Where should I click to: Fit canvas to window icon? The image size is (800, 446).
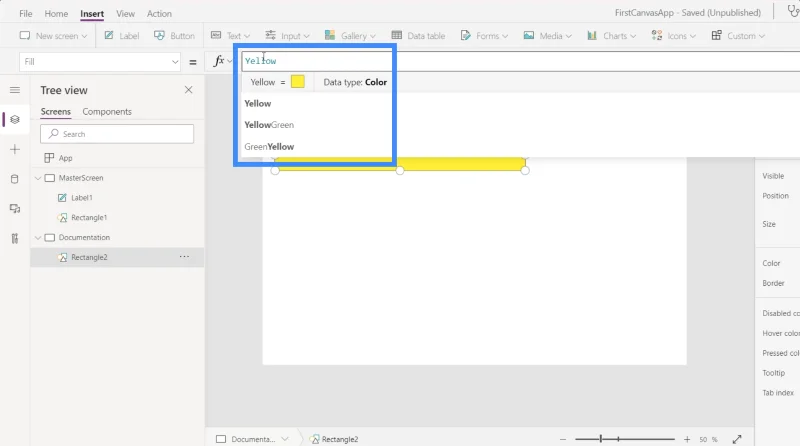coord(737,439)
